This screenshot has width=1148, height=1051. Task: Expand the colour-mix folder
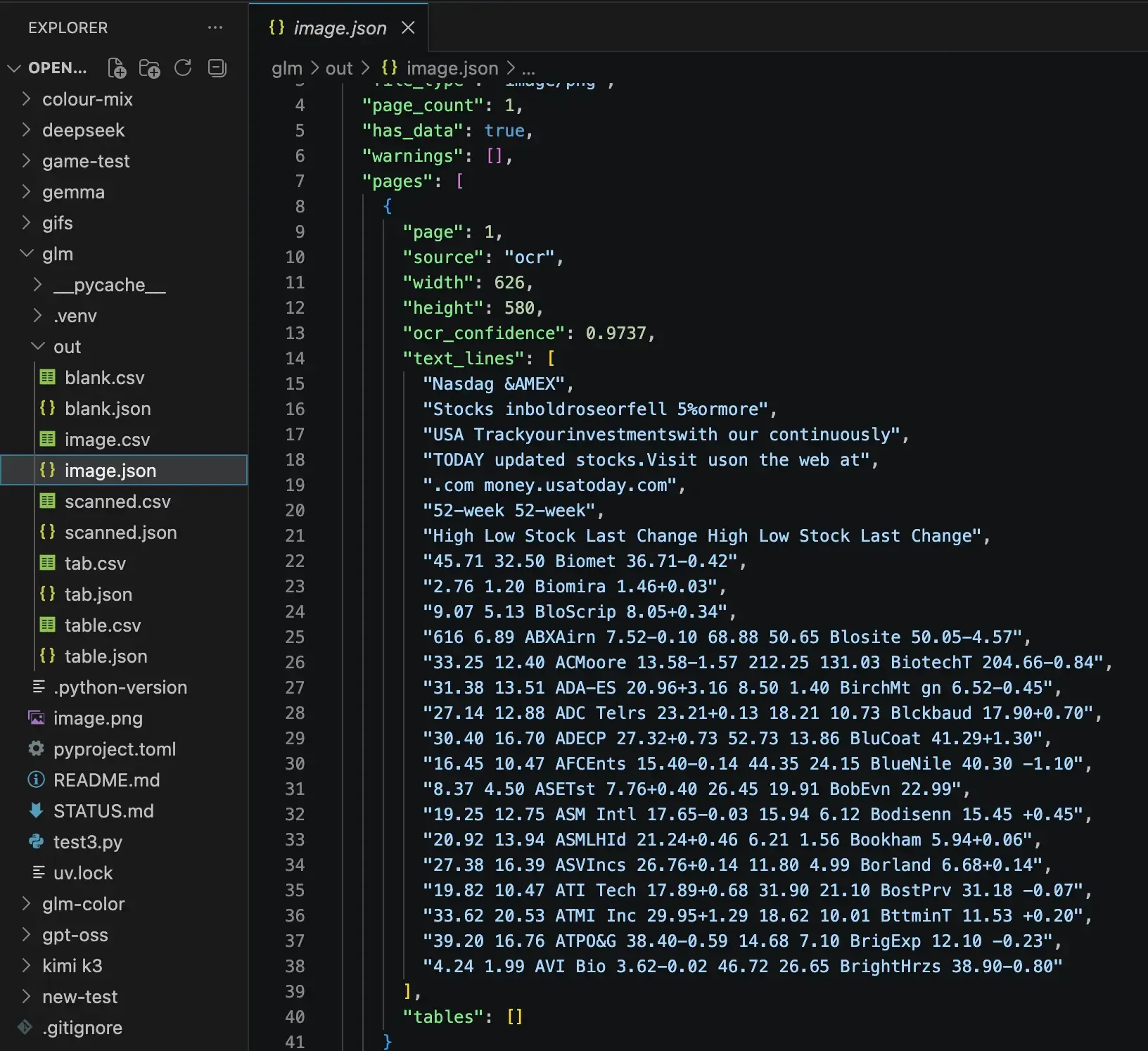pos(26,99)
